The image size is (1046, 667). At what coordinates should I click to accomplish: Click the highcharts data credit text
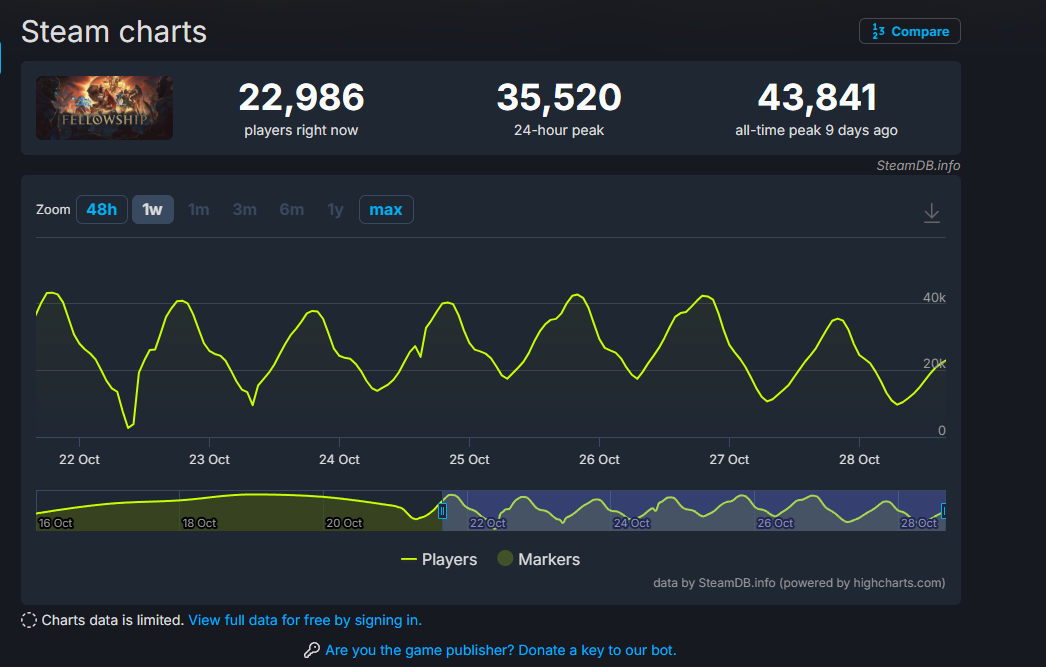[799, 583]
